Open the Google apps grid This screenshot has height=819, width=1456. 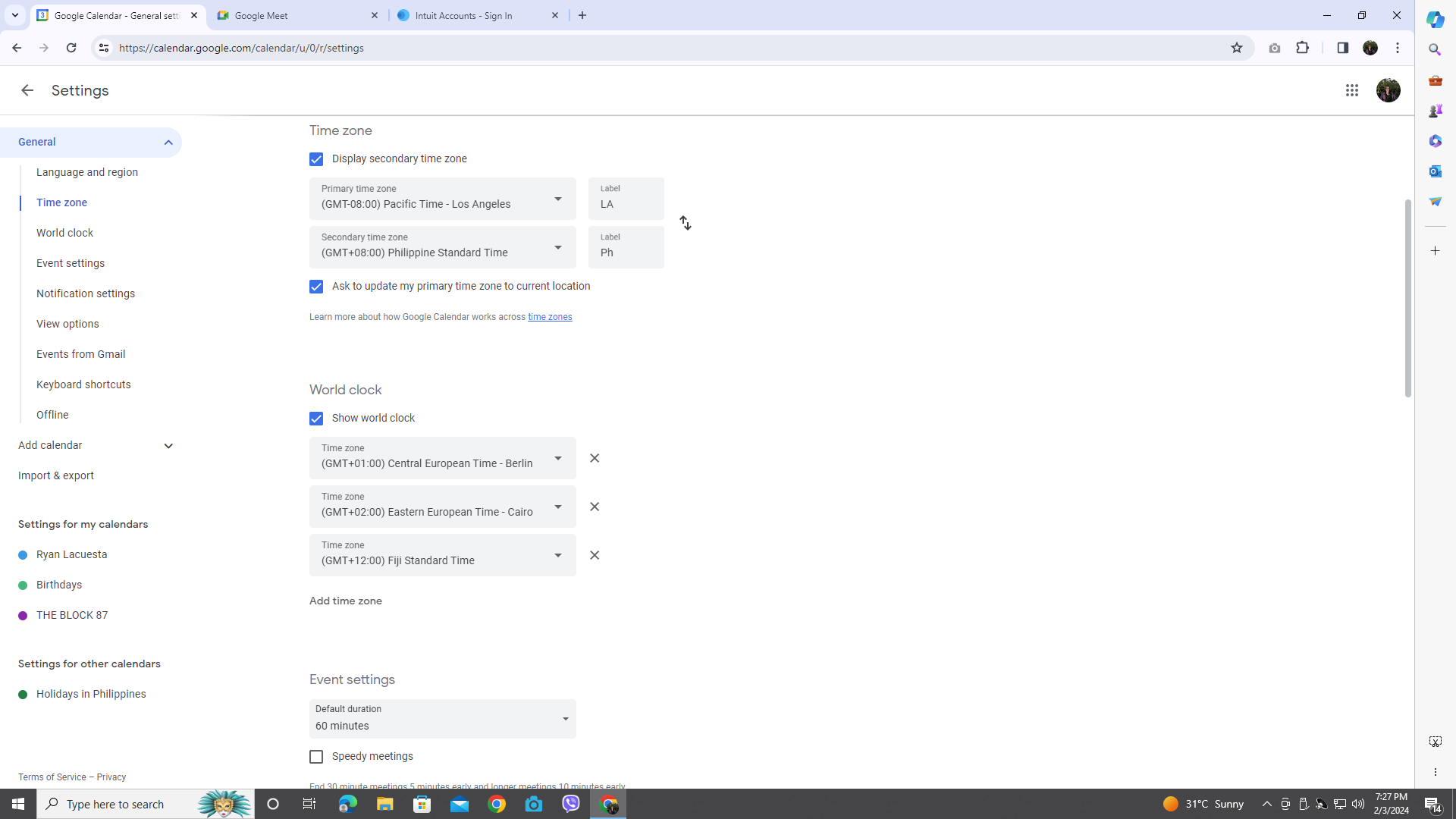(x=1351, y=90)
